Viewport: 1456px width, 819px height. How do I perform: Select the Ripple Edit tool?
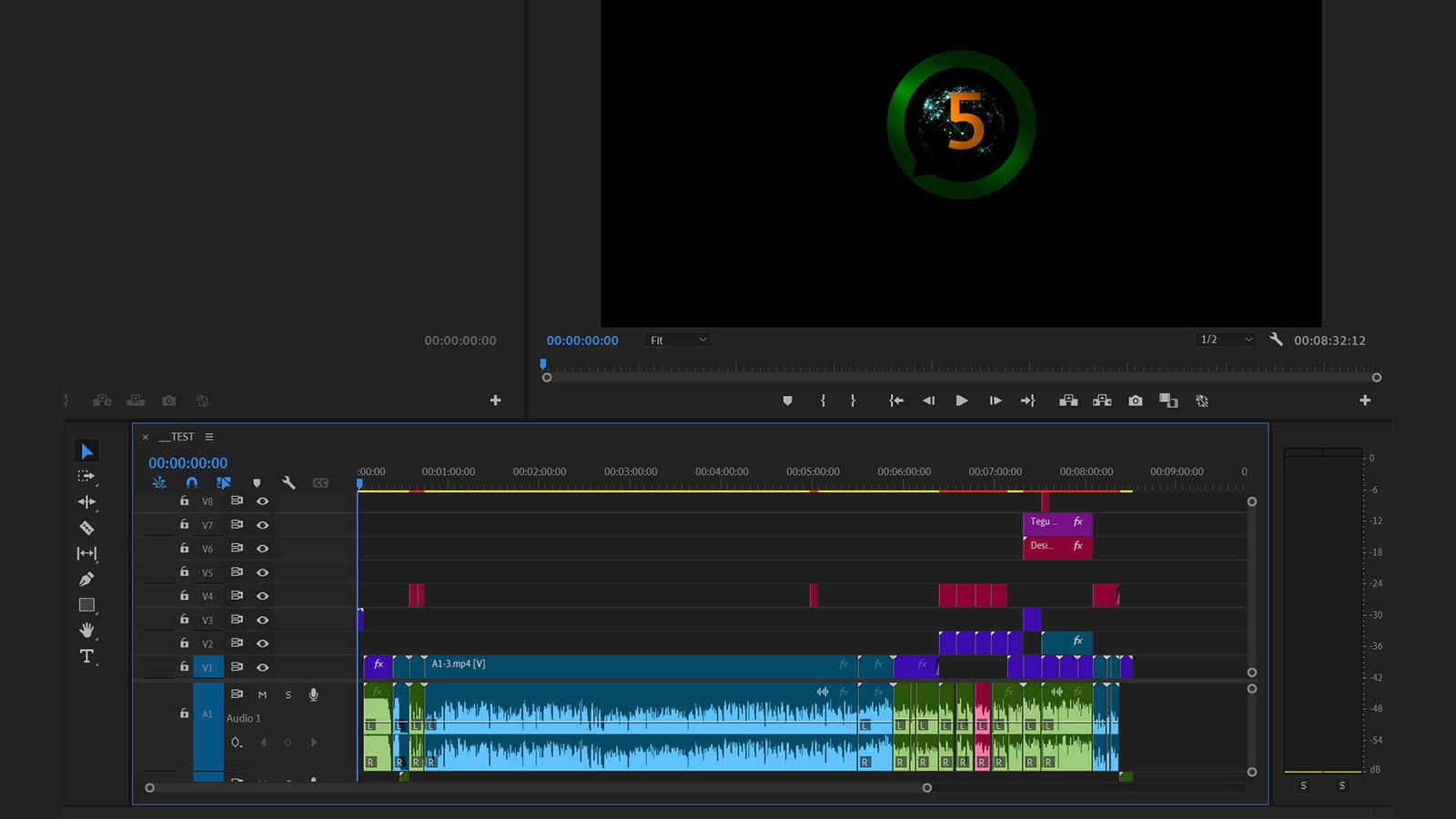click(86, 502)
